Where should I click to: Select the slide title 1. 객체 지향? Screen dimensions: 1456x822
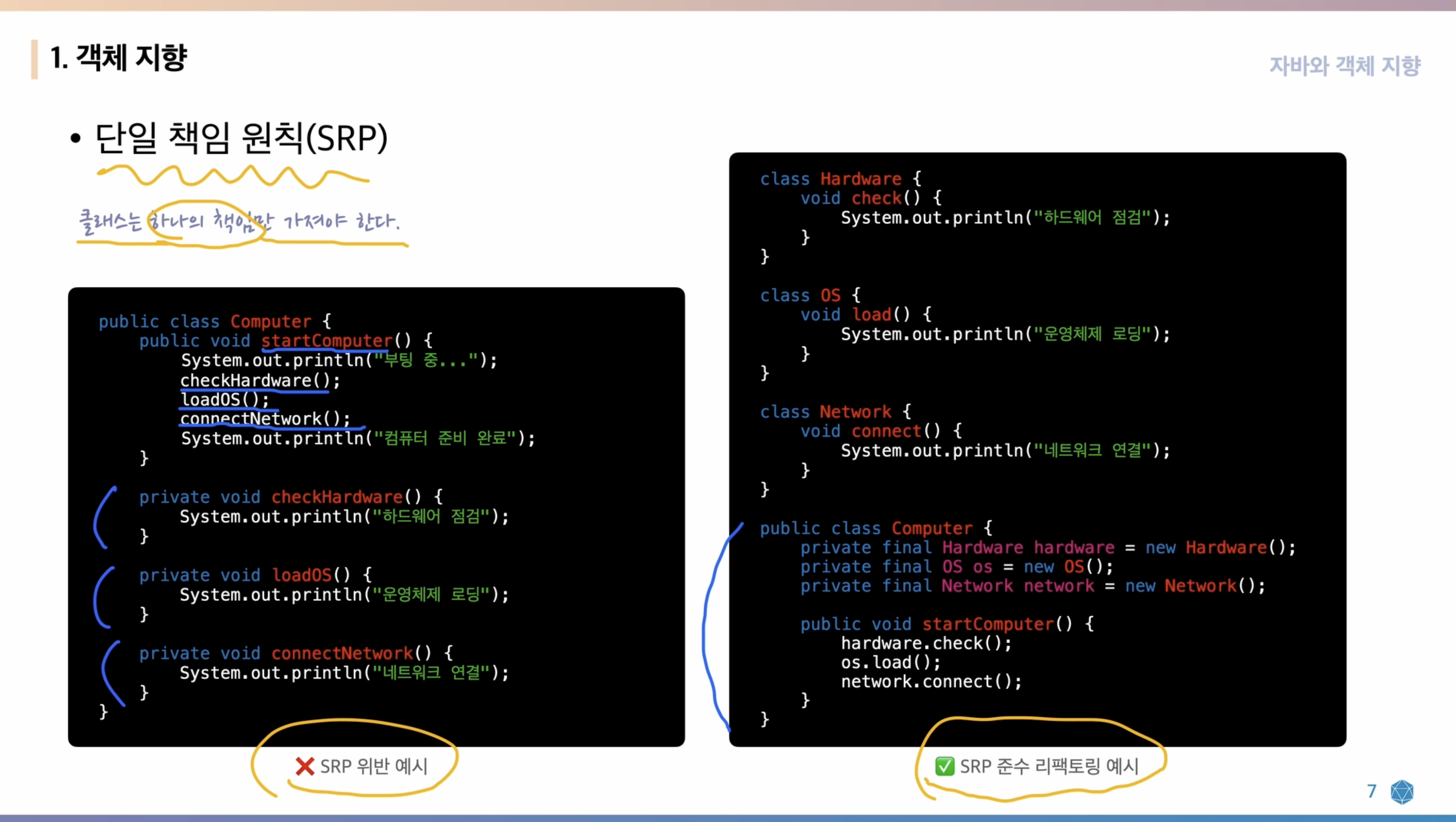tap(119, 58)
